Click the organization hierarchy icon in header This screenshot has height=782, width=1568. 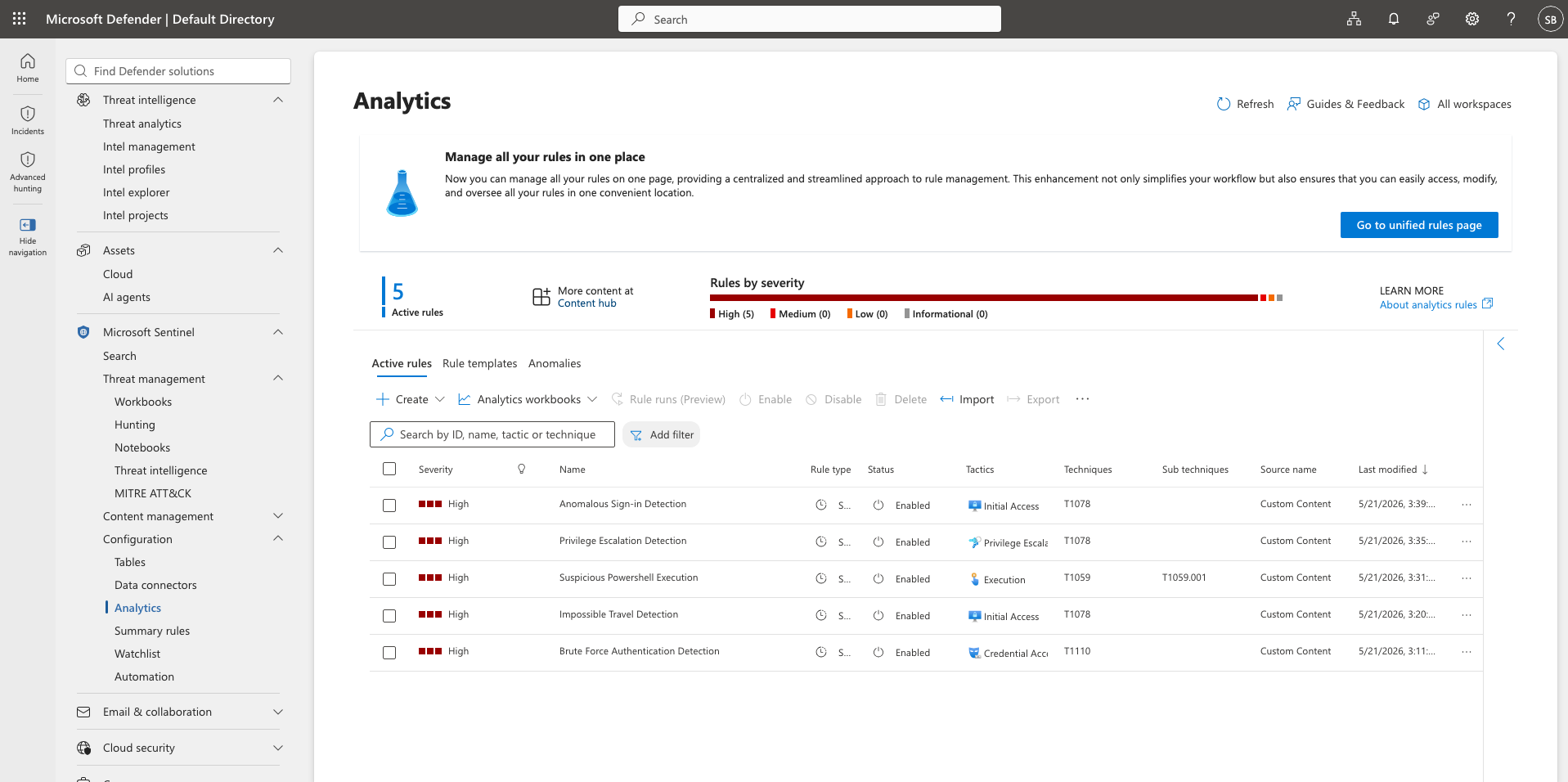pos(1355,19)
